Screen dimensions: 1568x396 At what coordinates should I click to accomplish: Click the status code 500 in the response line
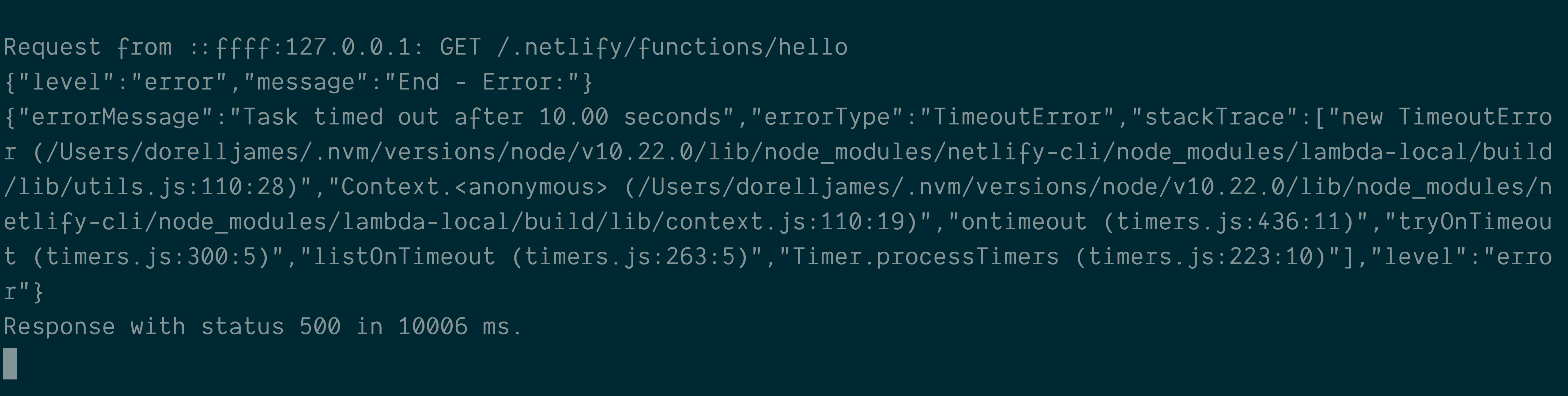[x=319, y=326]
